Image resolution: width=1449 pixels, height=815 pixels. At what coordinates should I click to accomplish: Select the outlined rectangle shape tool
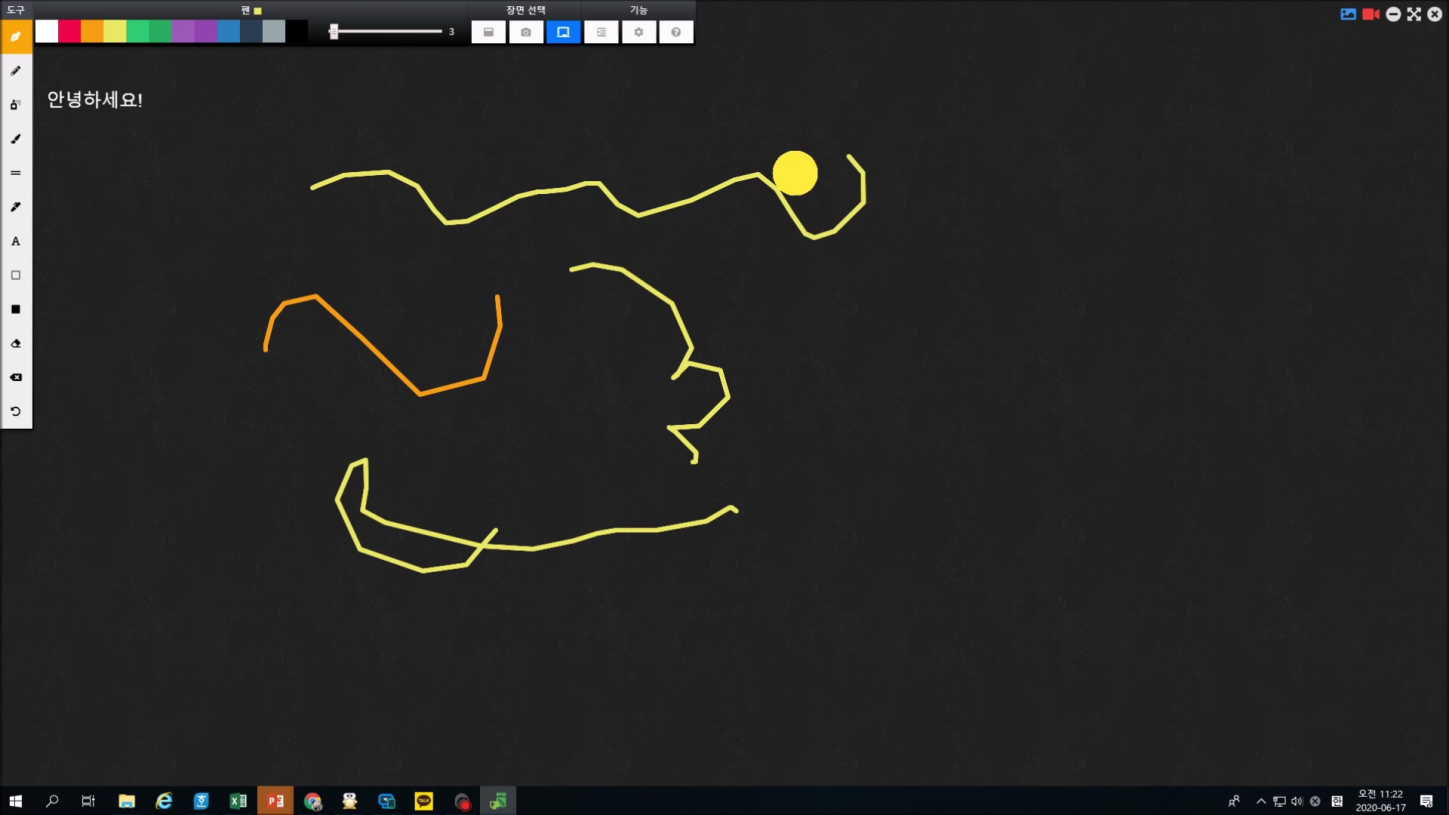tap(16, 275)
